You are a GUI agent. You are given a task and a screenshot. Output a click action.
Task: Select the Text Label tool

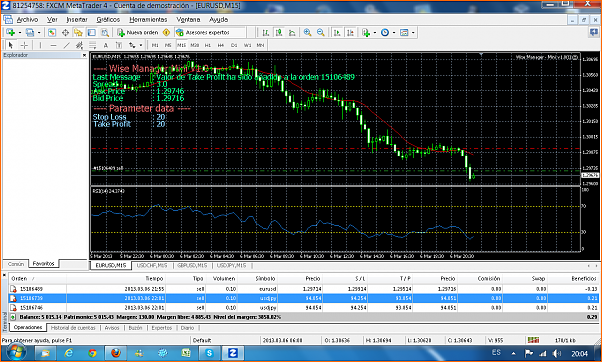[x=119, y=45]
